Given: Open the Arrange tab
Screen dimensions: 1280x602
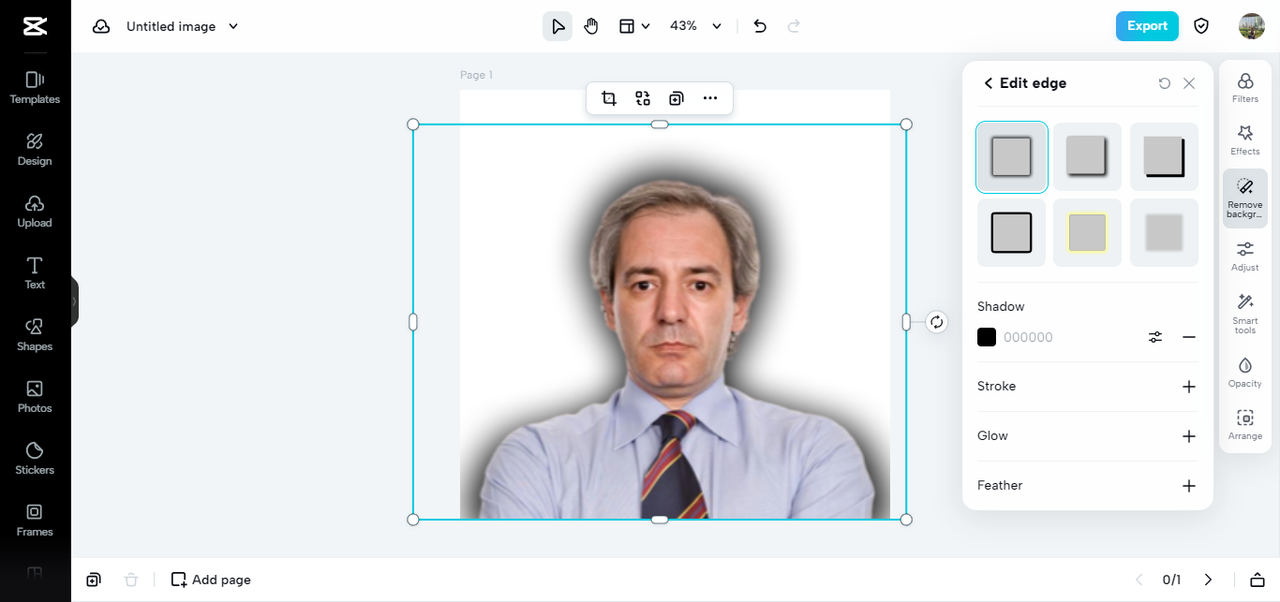Looking at the screenshot, I should coord(1245,425).
